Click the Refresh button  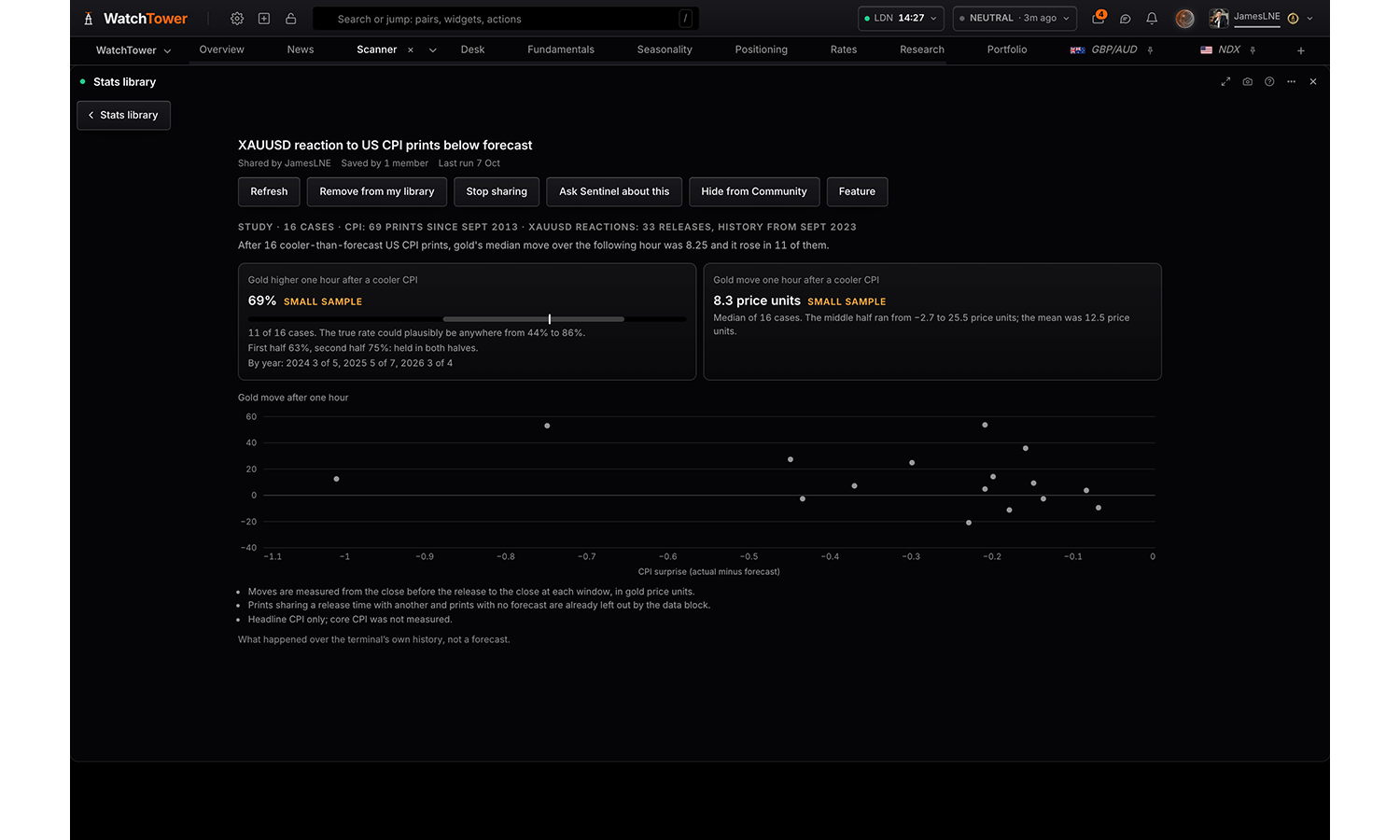(269, 191)
